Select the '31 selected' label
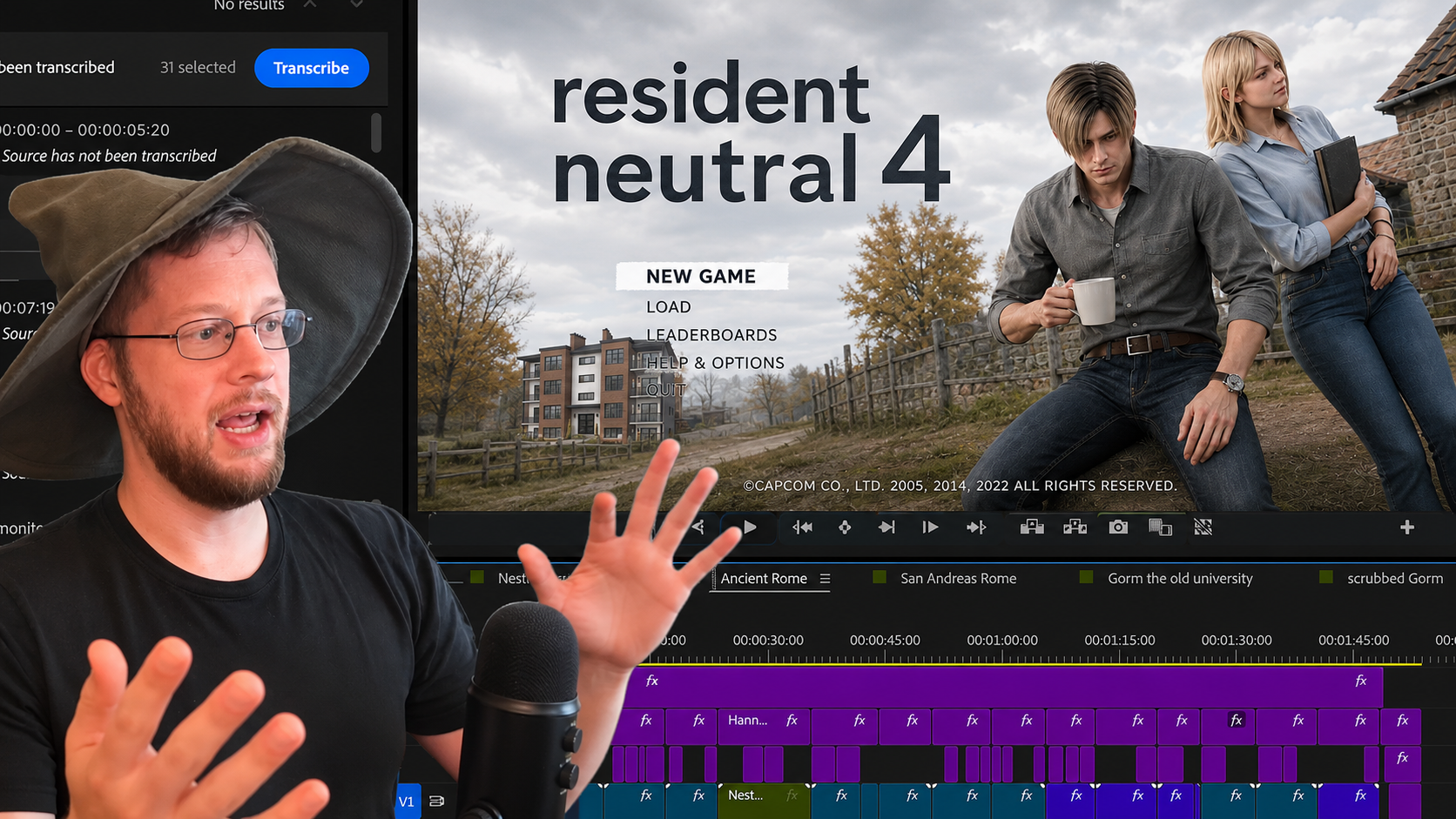 (198, 67)
